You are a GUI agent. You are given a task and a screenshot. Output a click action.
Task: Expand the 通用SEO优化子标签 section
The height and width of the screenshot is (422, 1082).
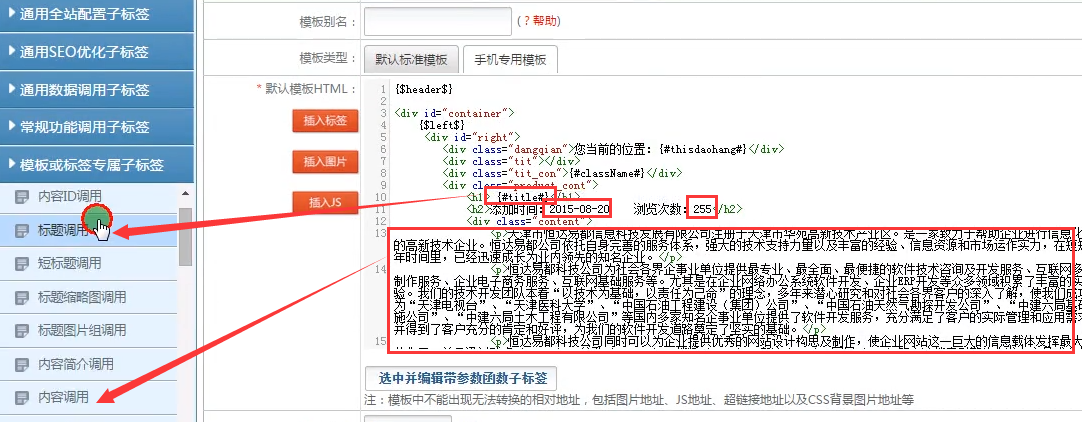[90, 52]
